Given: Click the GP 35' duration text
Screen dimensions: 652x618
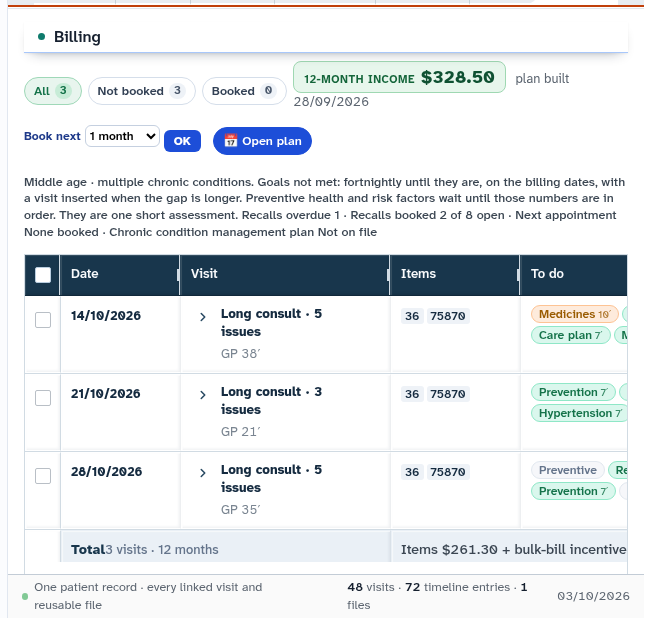Looking at the screenshot, I should (x=241, y=509).
